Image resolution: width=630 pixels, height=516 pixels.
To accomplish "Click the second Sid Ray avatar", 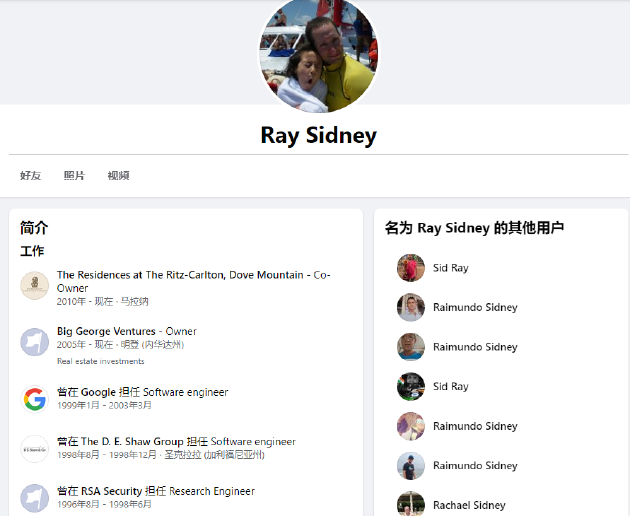I will click(x=411, y=386).
